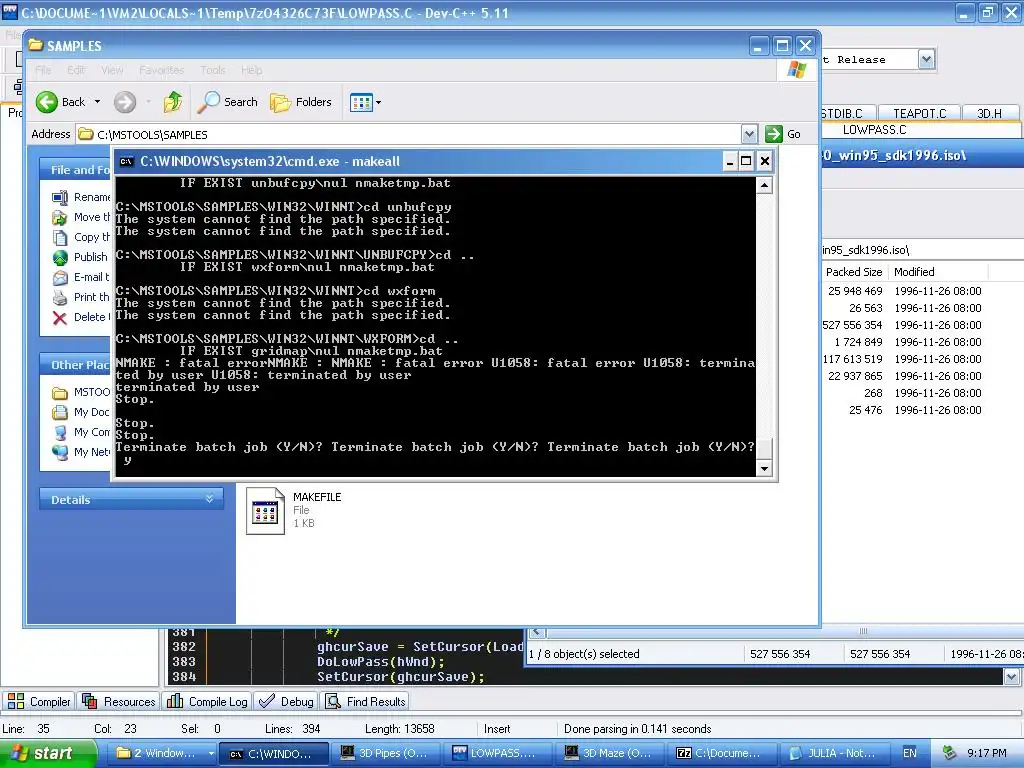Click the Rename task icon
The height and width of the screenshot is (768, 1024).
pyautogui.click(x=60, y=197)
